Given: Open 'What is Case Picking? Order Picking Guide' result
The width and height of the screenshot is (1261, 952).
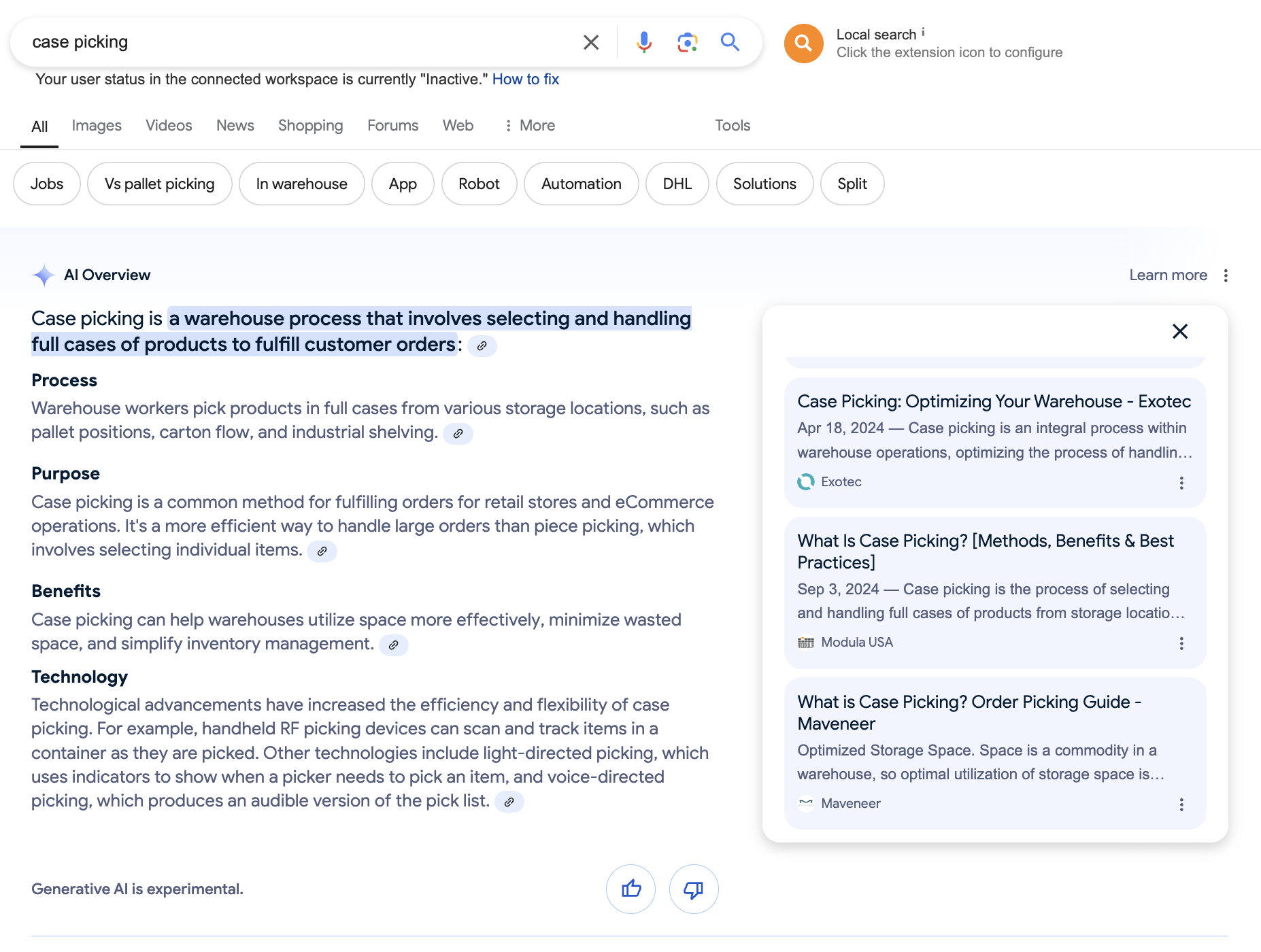Looking at the screenshot, I should [x=969, y=713].
